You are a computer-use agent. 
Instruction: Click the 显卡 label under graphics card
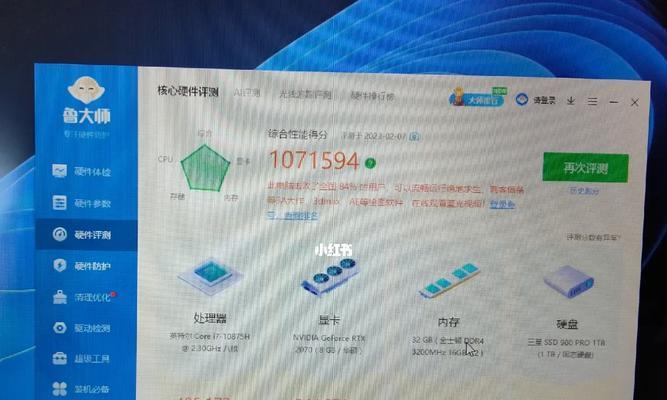[330, 320]
